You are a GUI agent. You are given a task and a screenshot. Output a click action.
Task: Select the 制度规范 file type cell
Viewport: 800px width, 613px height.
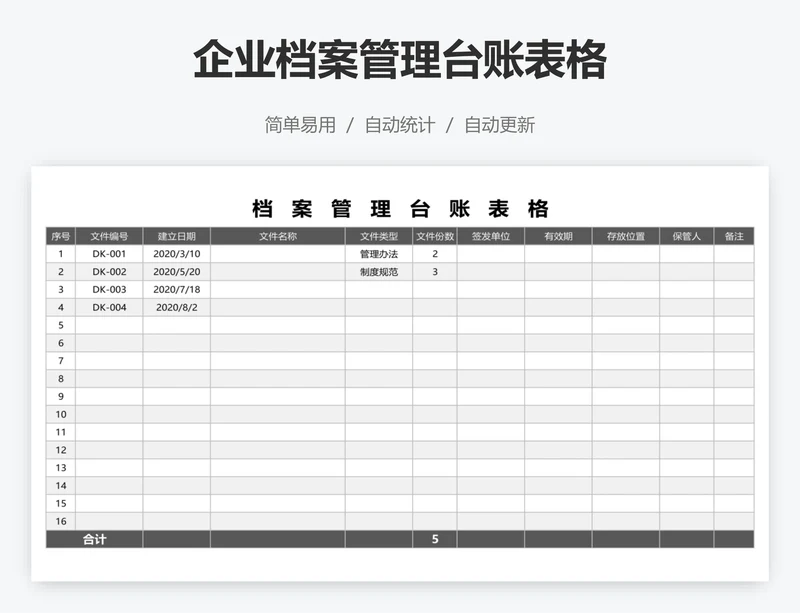click(379, 272)
